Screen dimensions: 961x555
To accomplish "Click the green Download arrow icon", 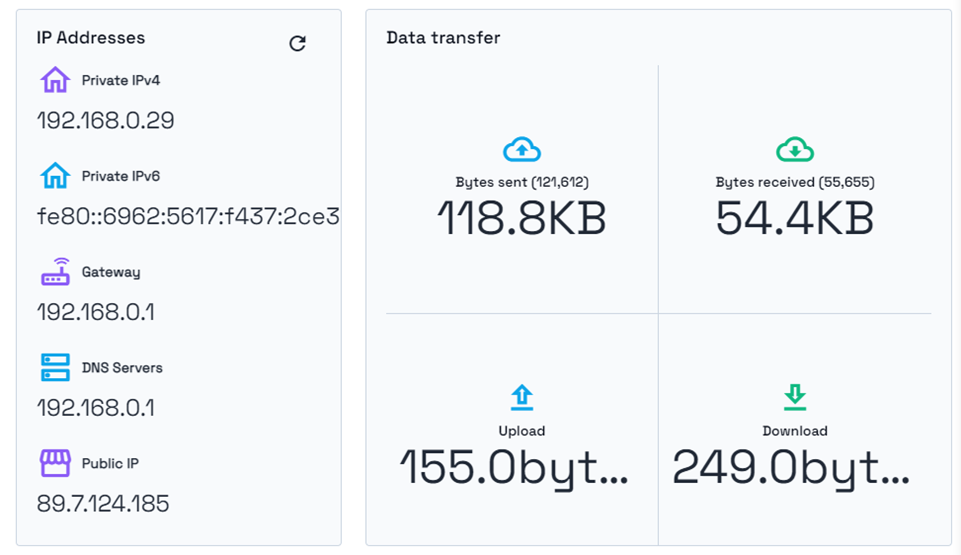I will 795,398.
